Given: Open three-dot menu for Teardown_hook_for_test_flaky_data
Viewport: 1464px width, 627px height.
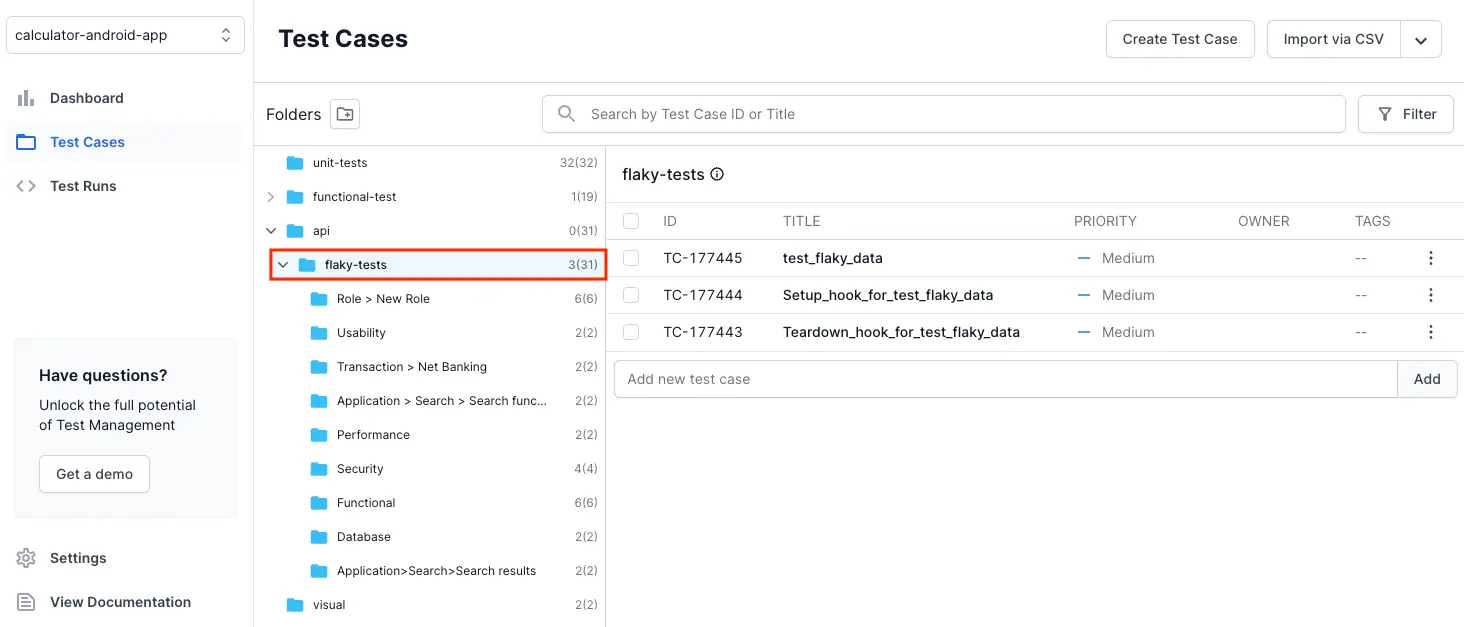Looking at the screenshot, I should click(x=1431, y=332).
